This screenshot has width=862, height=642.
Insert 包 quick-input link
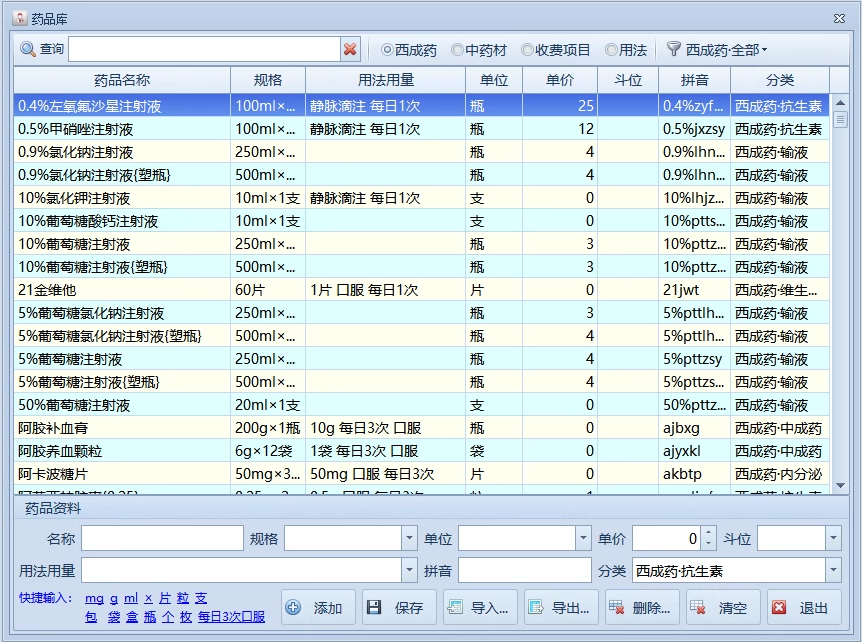point(92,617)
